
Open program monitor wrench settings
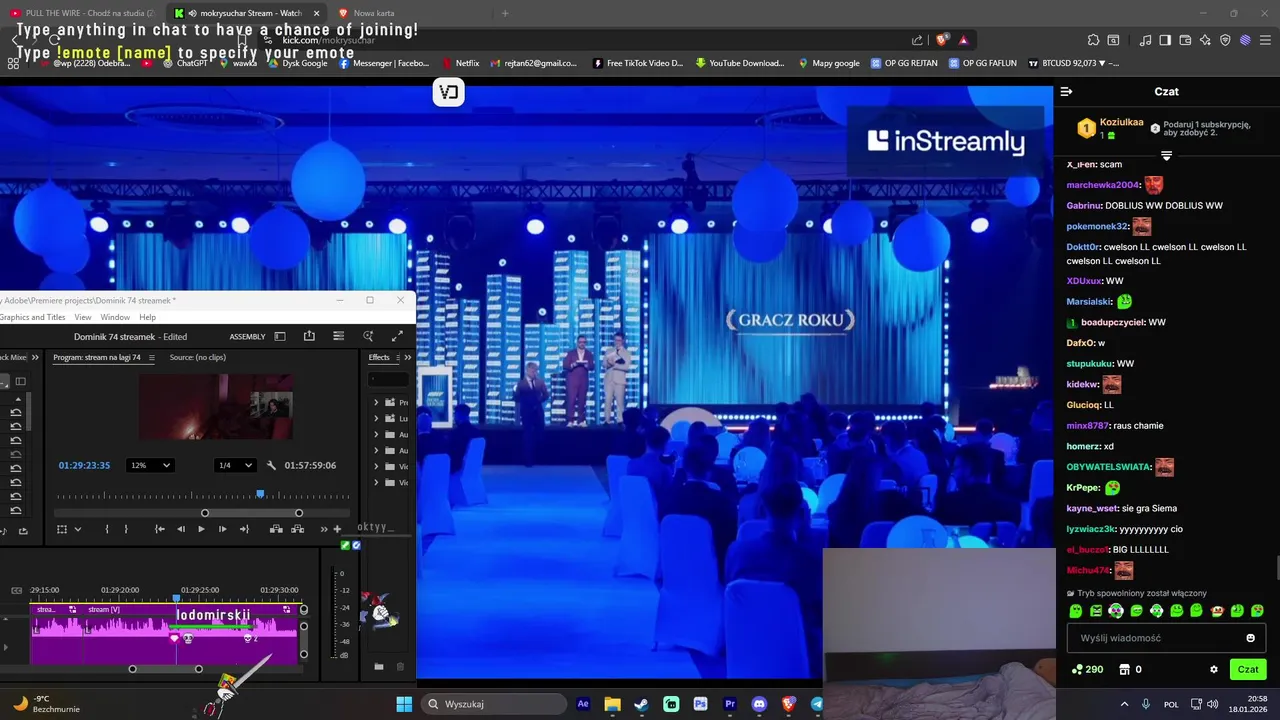271,465
